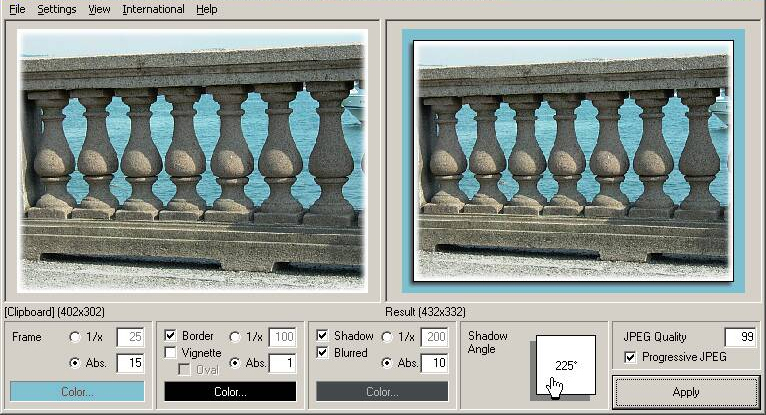Click the Shadow 1/x field showing 200

[434, 337]
